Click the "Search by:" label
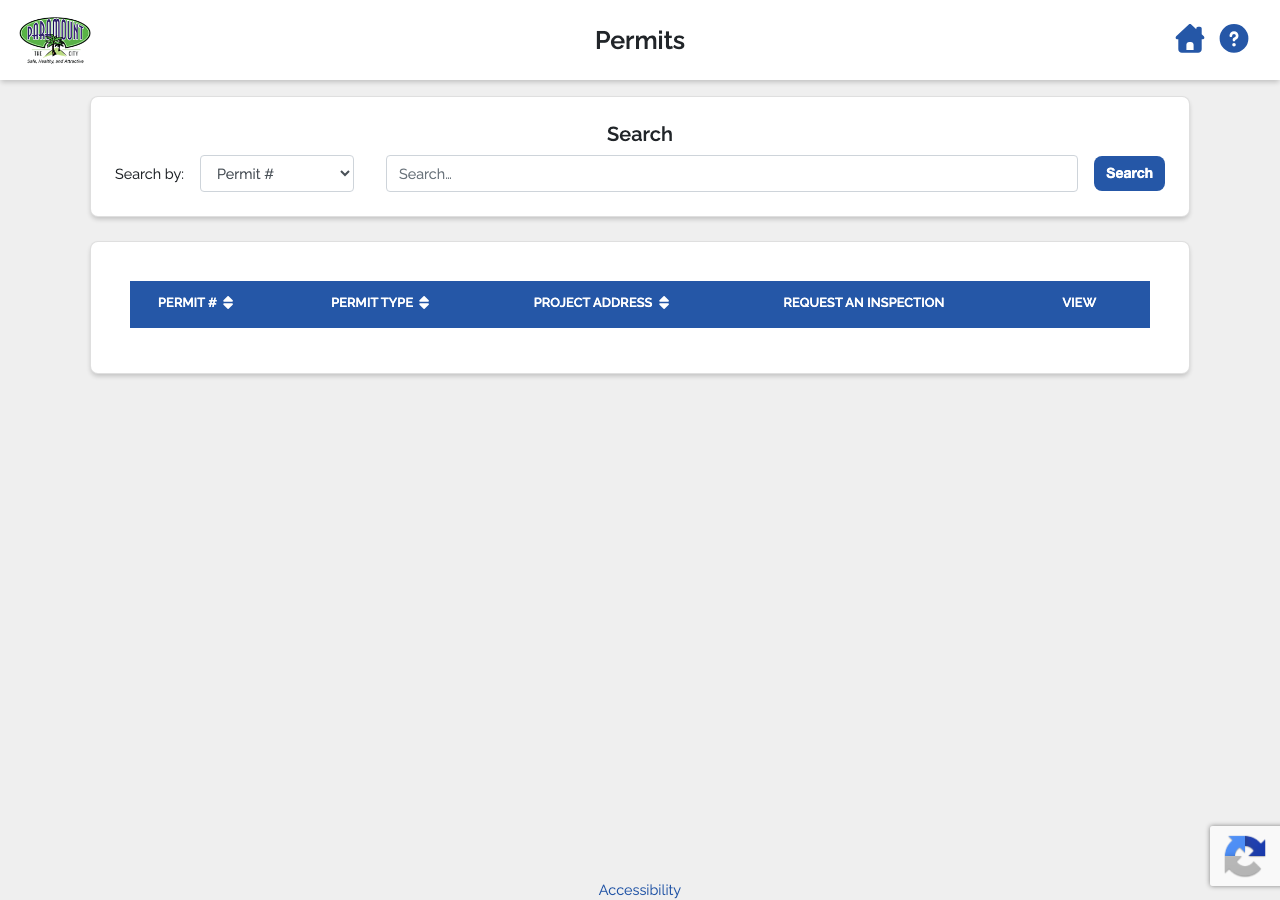Image resolution: width=1280 pixels, height=900 pixels. pos(149,174)
